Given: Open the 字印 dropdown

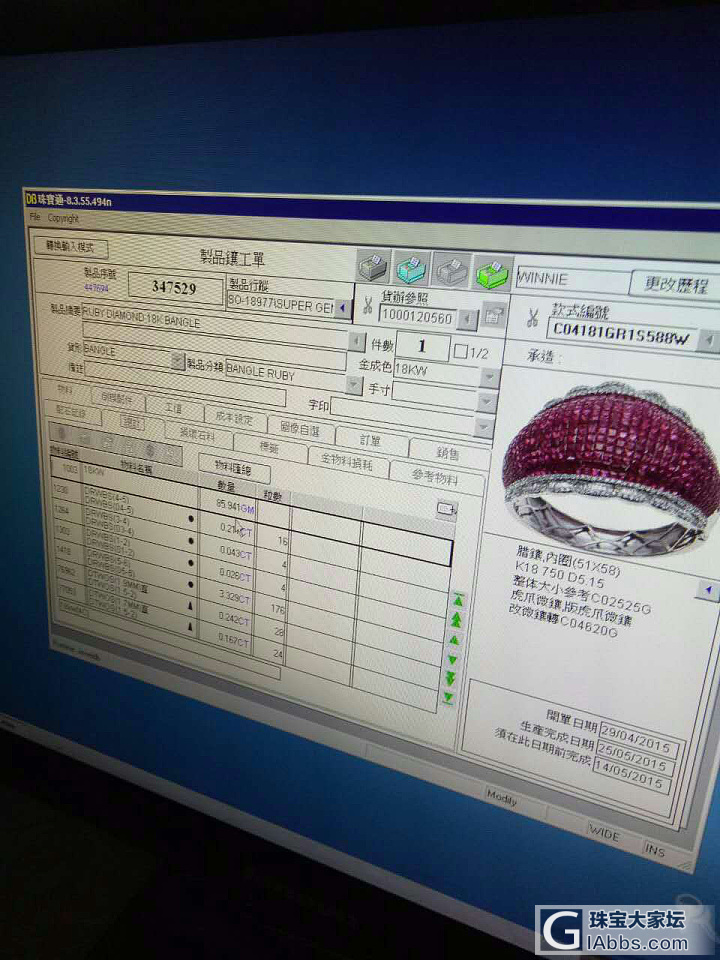Looking at the screenshot, I should pos(484,426).
